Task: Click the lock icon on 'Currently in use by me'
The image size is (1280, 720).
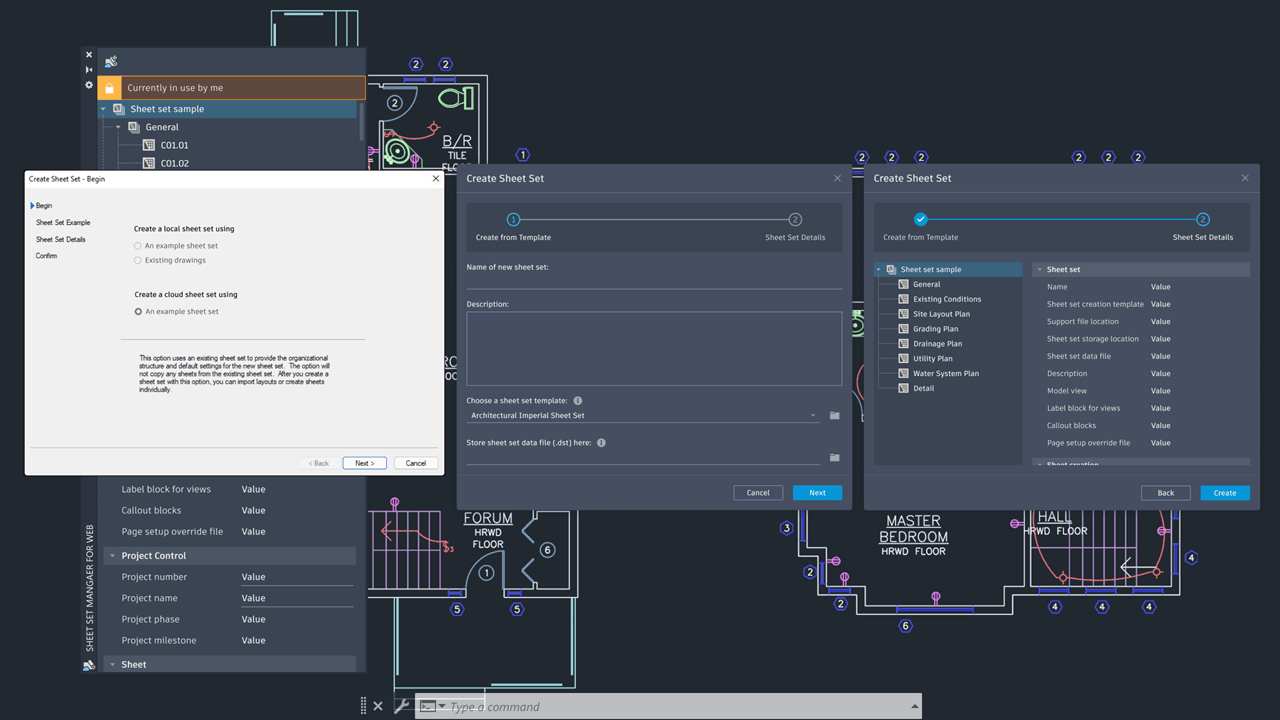Action: click(x=109, y=88)
